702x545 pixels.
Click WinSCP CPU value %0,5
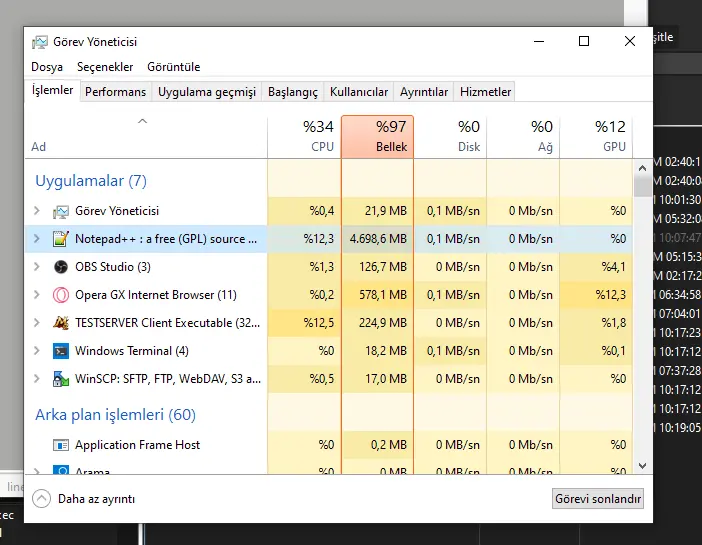(322, 379)
